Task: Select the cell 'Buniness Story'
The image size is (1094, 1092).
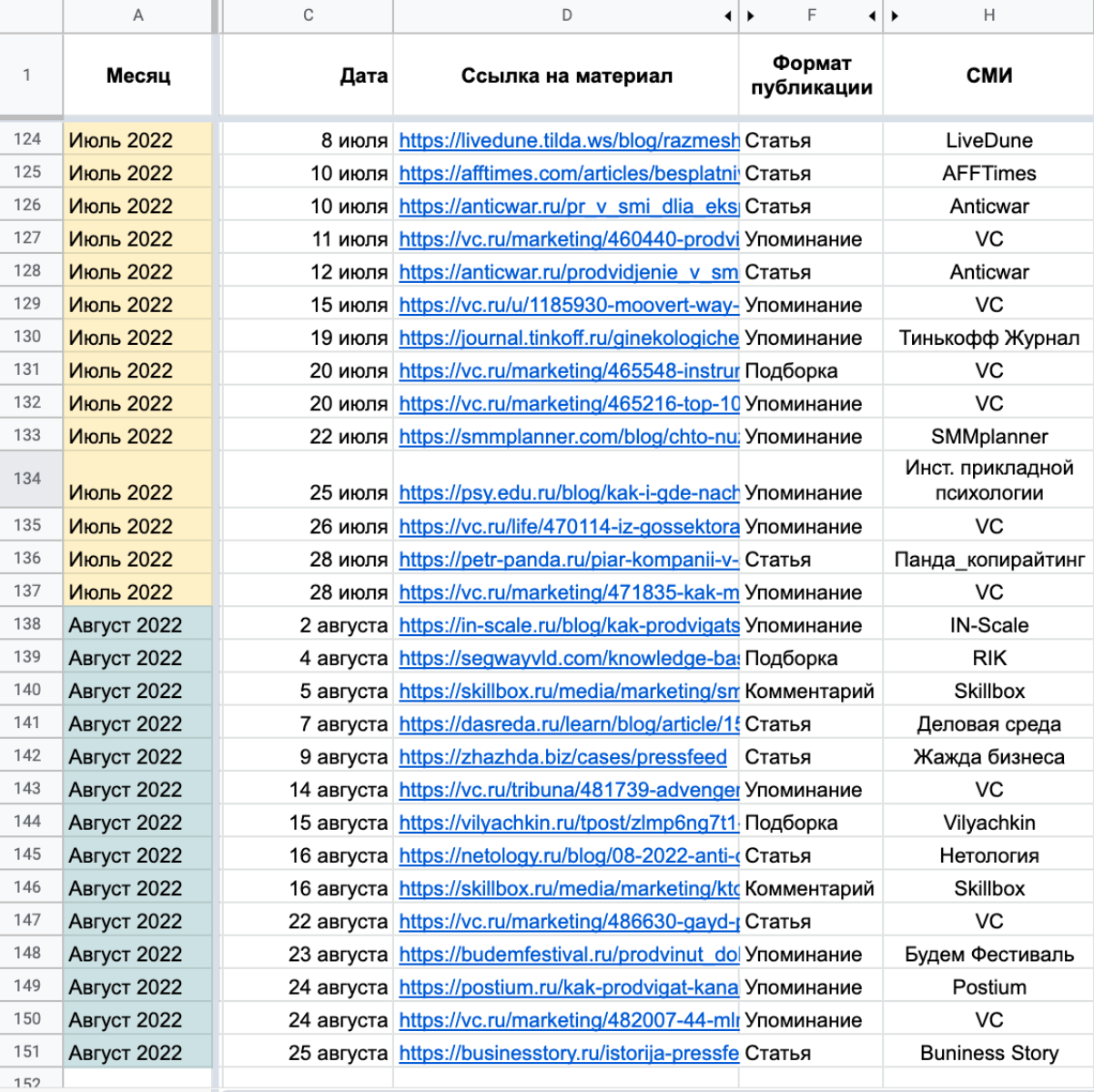Action: coord(989,1054)
